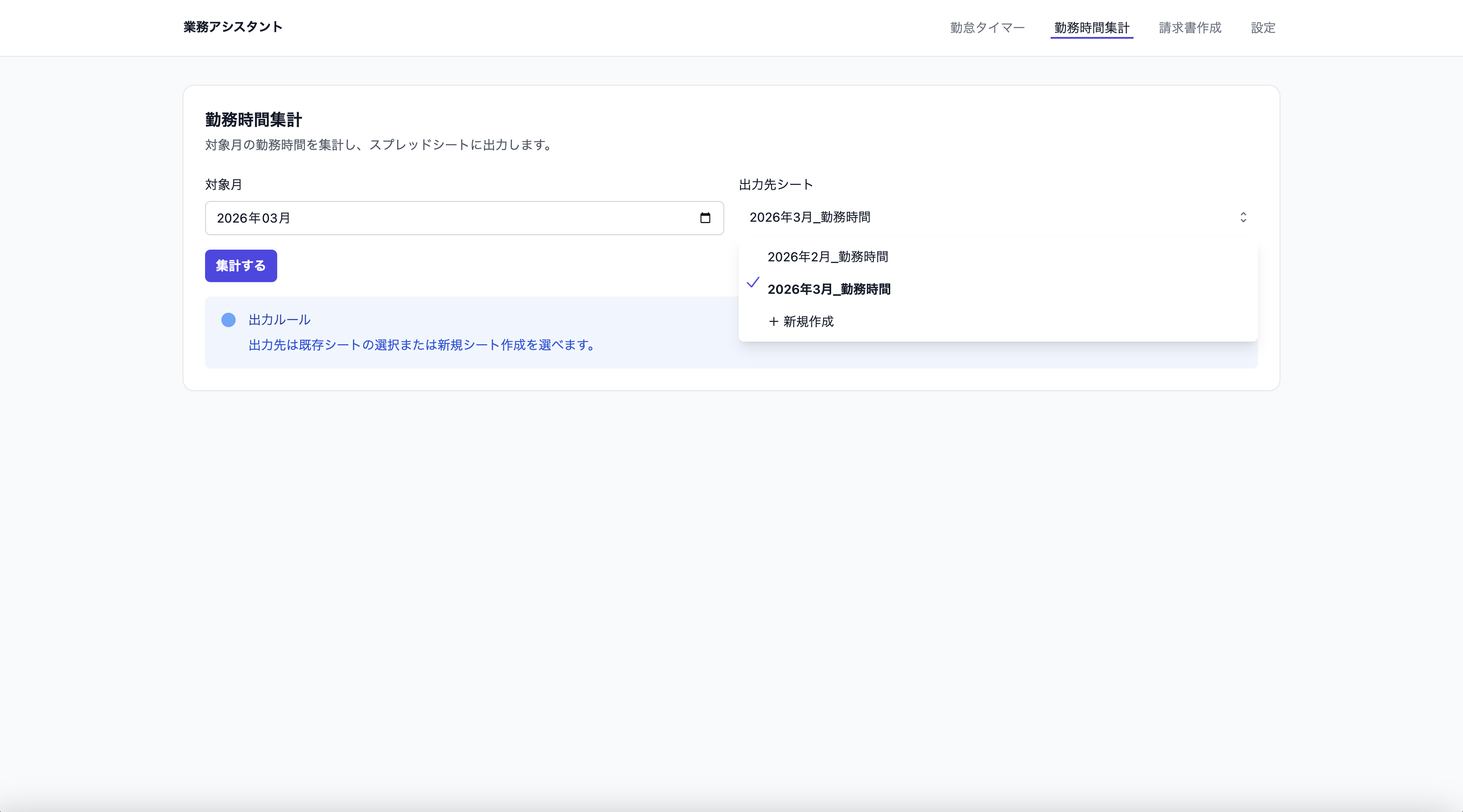The image size is (1463, 812).
Task: Go to the 設定 tab
Action: point(1263,28)
